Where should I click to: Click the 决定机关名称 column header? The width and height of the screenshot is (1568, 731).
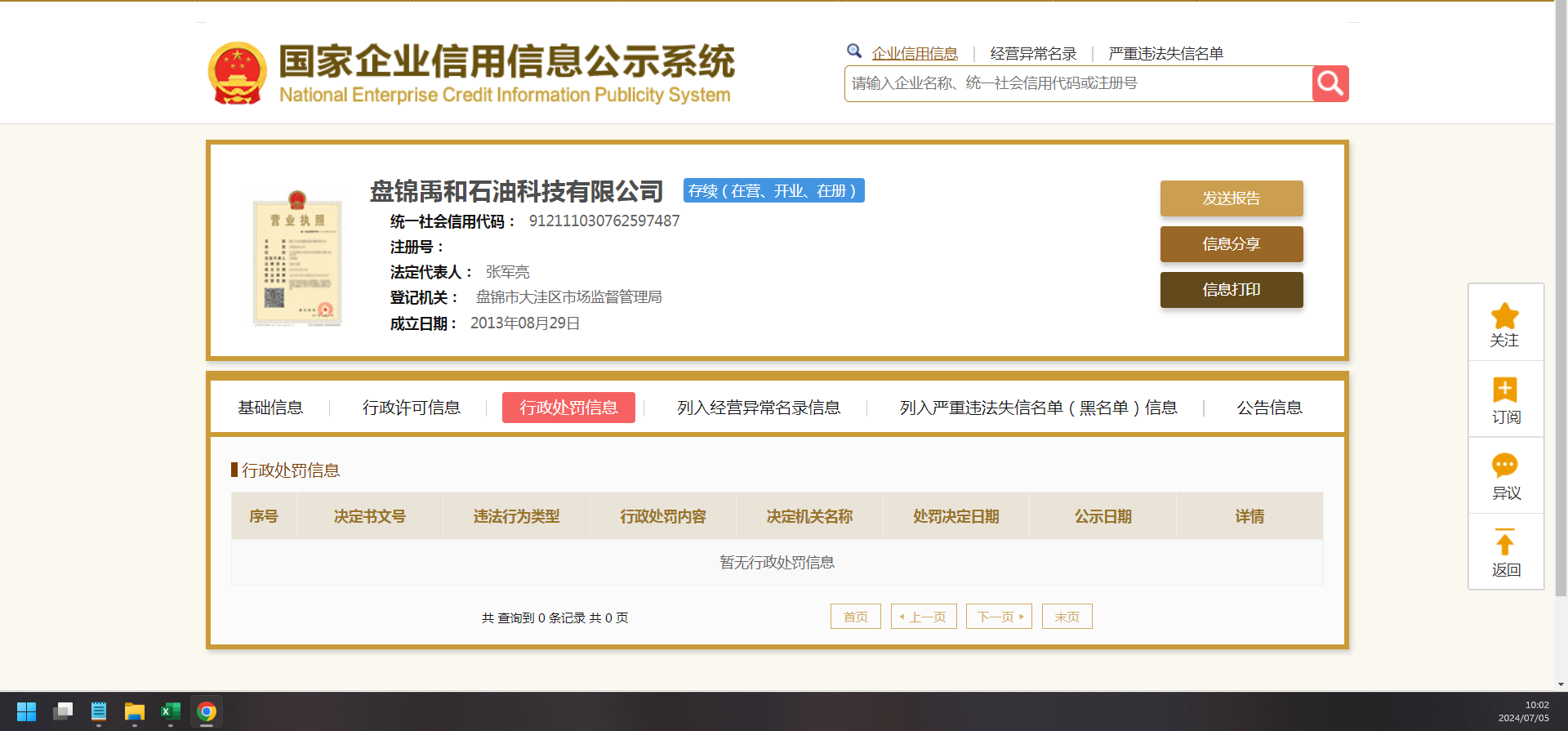[x=809, y=516]
